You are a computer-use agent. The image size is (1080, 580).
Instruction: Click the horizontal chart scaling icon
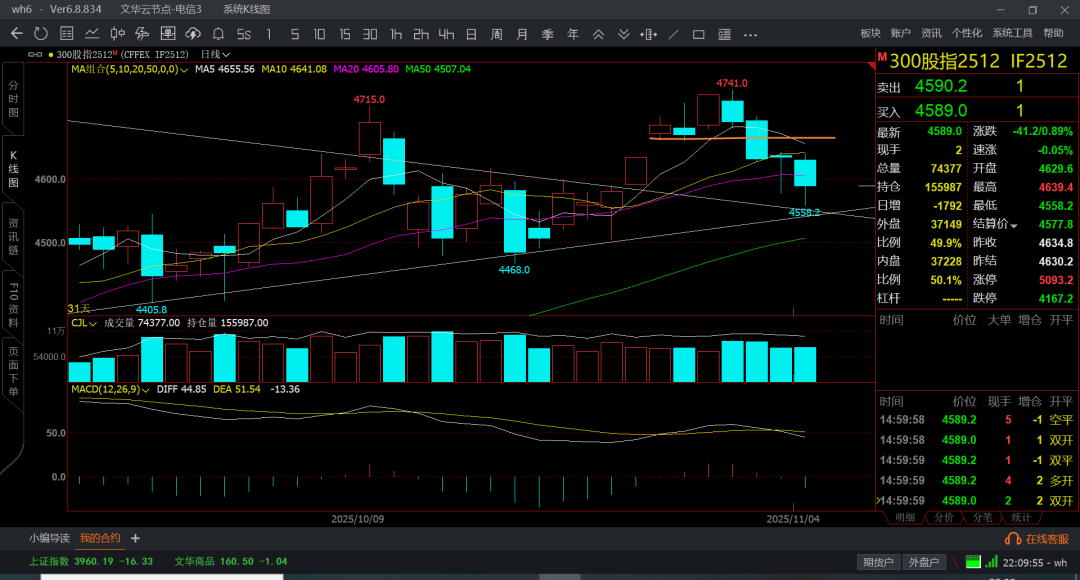pyautogui.click(x=648, y=34)
